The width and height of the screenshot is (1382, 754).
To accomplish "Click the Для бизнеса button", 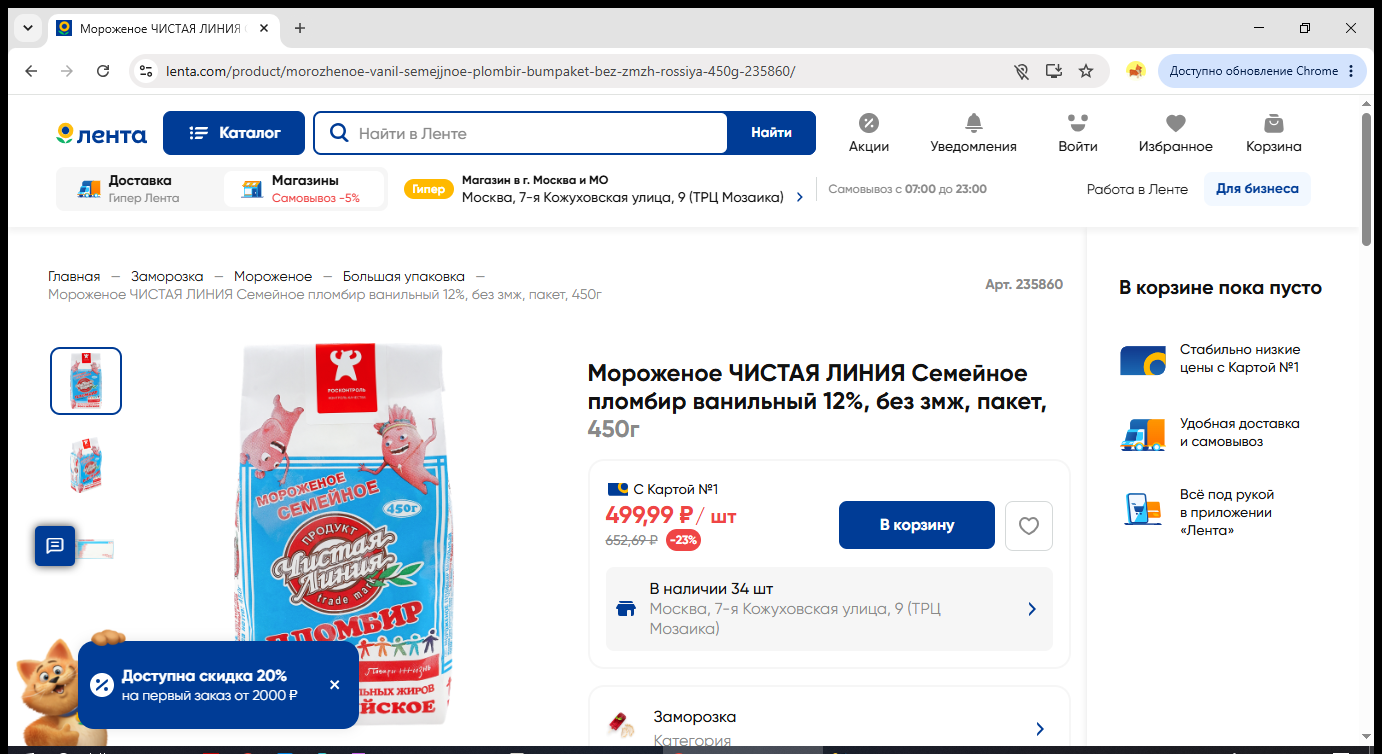I will 1257,189.
